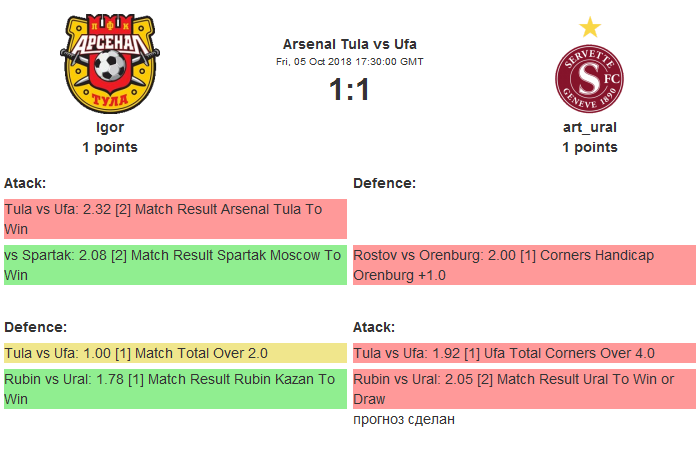Viewport: 700px width, 460px height.
Task: Click the gold star above Servette logo
Action: click(x=590, y=25)
